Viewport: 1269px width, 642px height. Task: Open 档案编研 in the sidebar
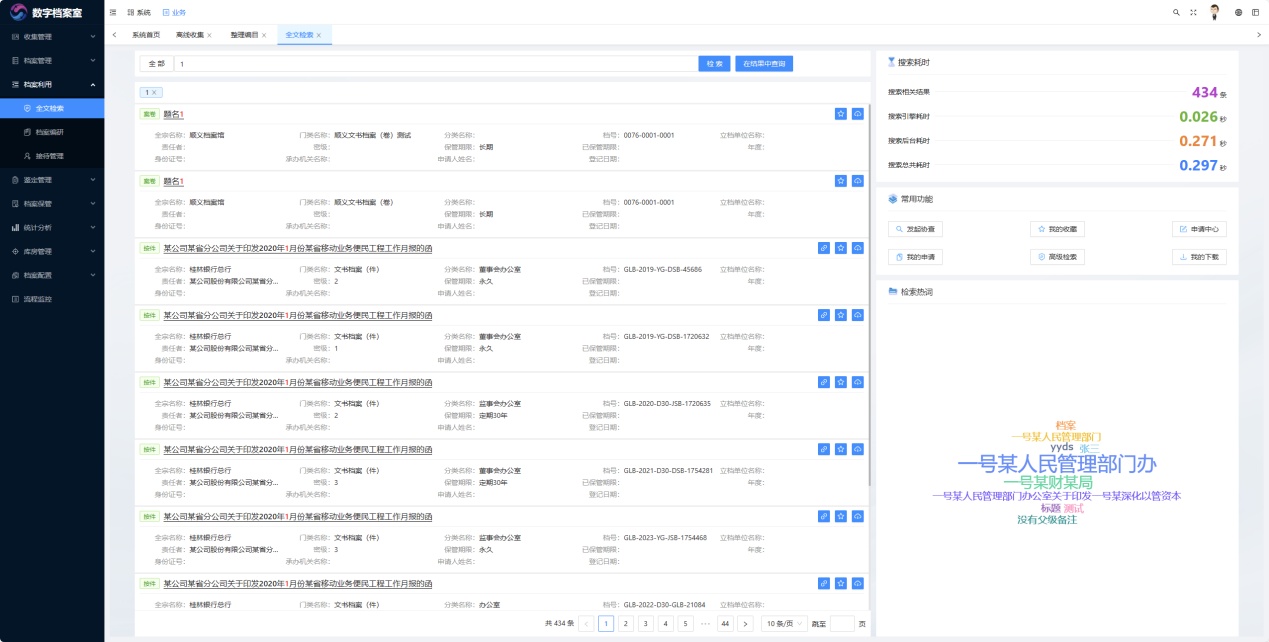click(x=52, y=132)
